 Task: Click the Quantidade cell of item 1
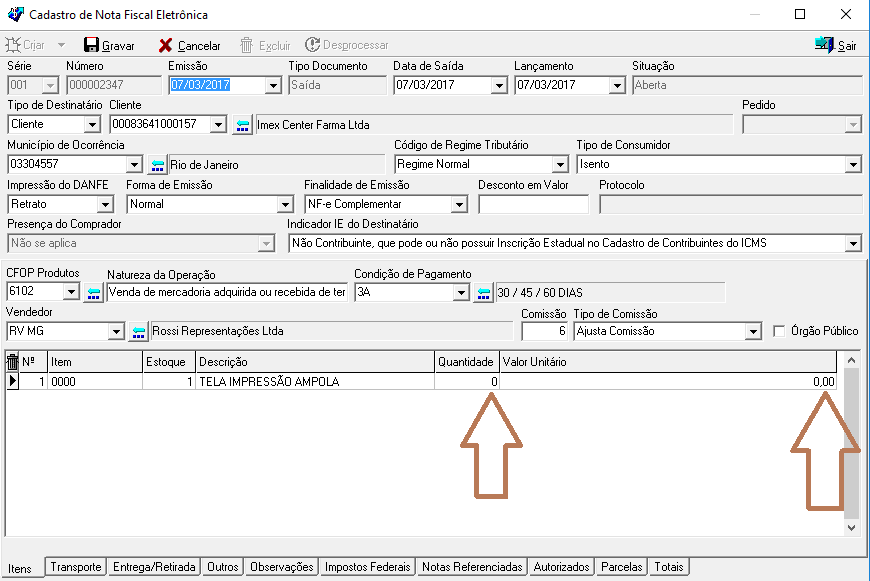[466, 381]
